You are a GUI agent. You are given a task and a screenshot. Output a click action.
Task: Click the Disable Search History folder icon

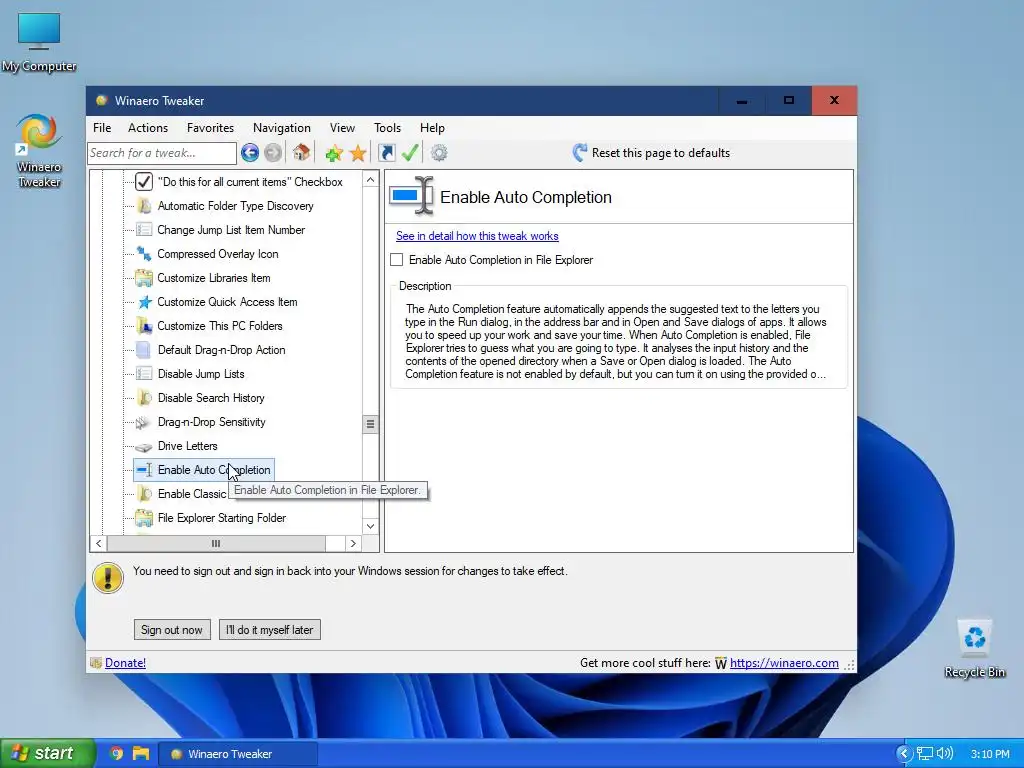(144, 398)
